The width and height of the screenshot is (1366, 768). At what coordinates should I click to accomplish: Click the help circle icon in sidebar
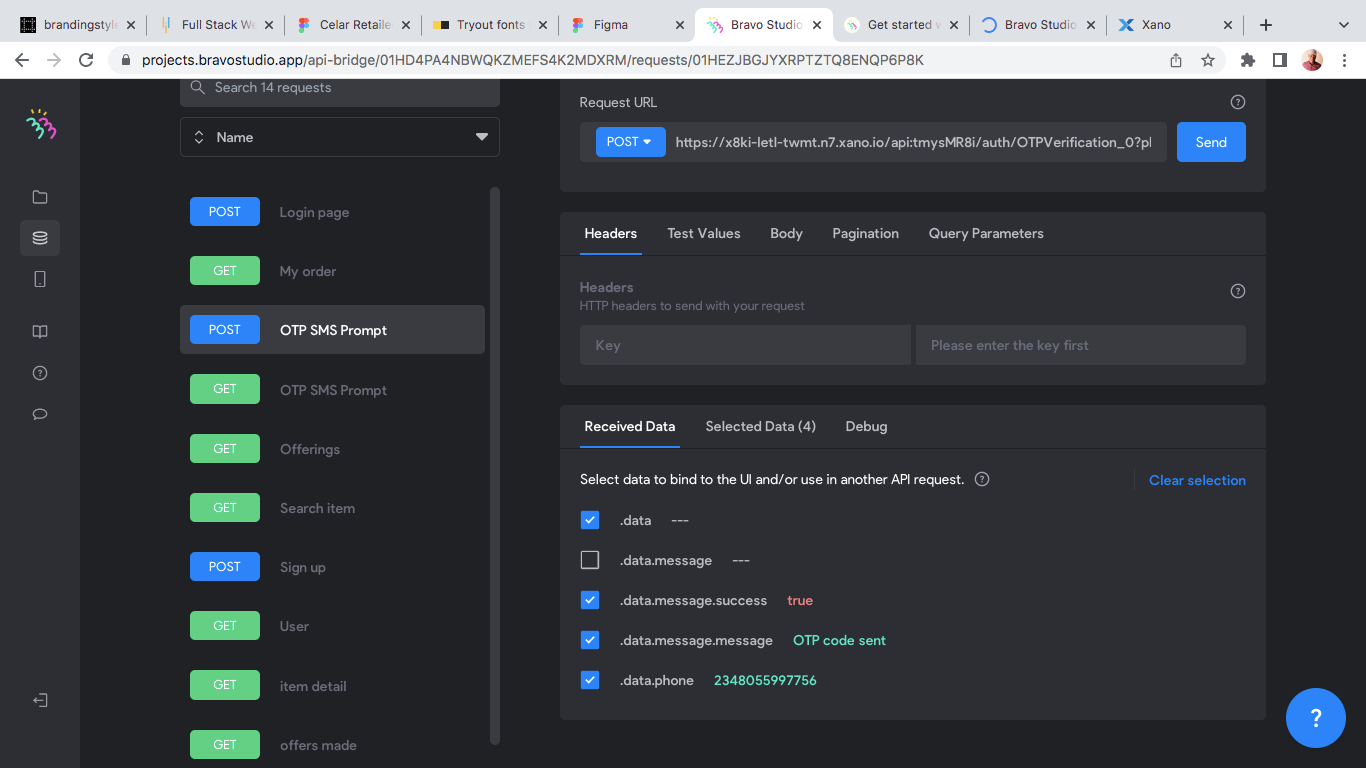(40, 373)
